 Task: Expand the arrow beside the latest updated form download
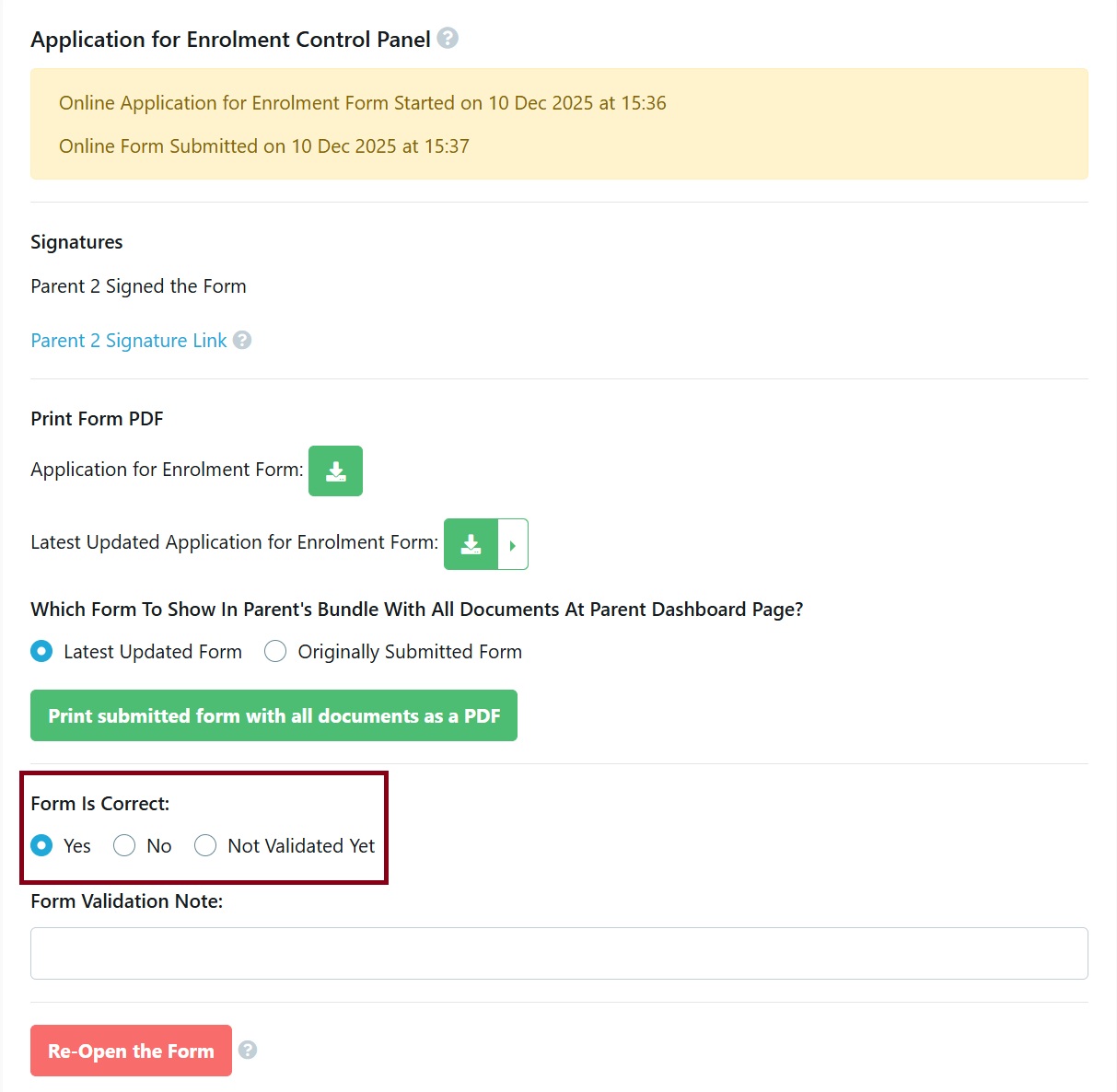pyautogui.click(x=513, y=544)
